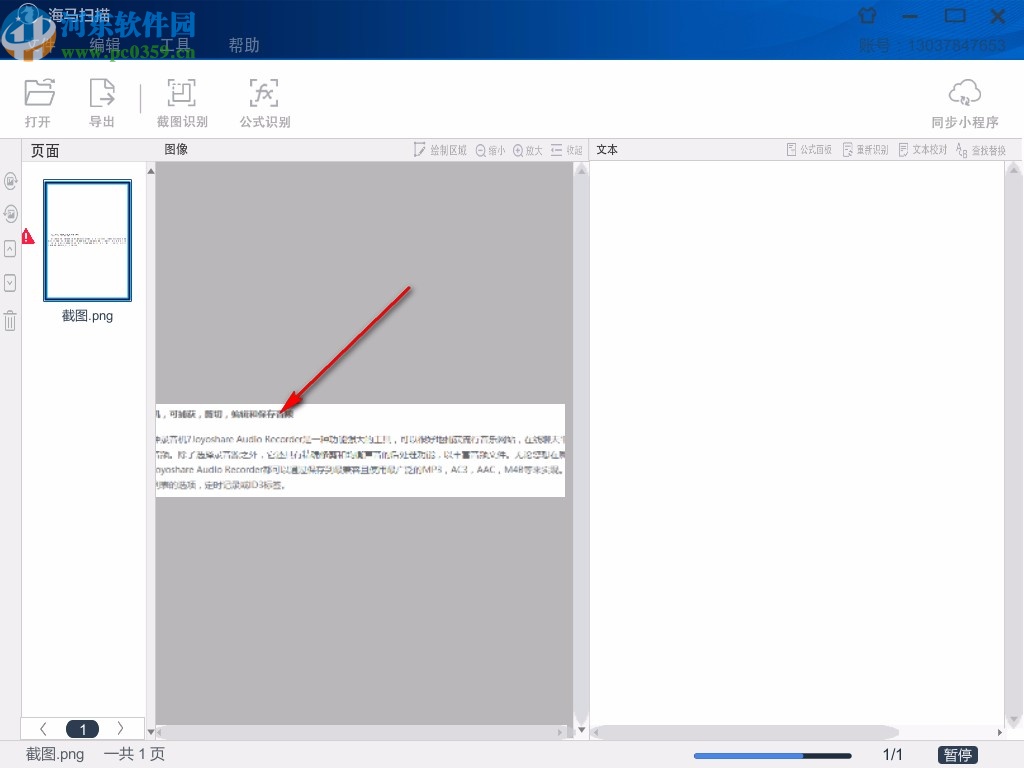Change the skin via the shirt icon
The height and width of the screenshot is (768, 1024).
867,15
